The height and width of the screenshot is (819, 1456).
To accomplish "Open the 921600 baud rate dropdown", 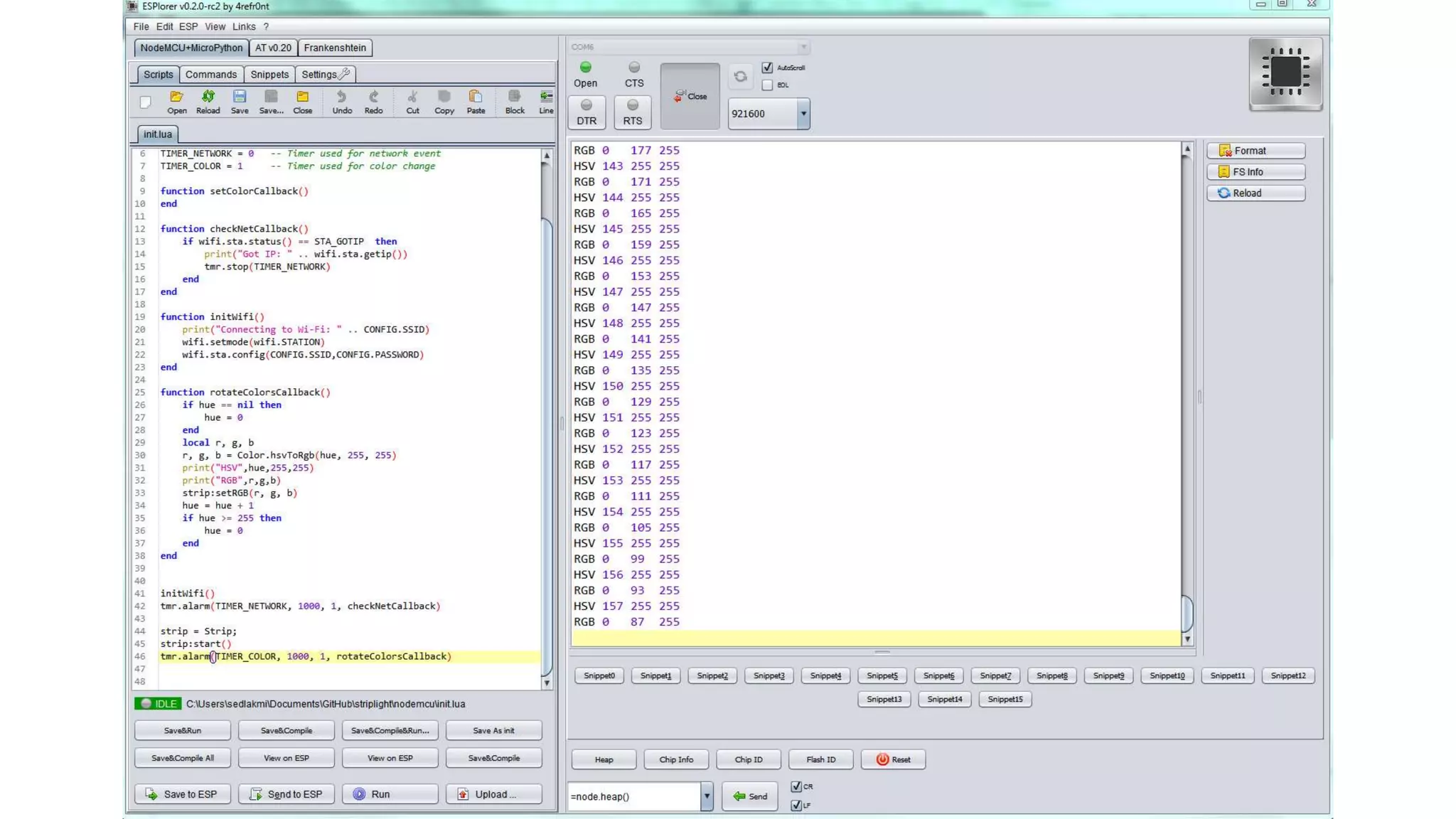I will point(803,114).
